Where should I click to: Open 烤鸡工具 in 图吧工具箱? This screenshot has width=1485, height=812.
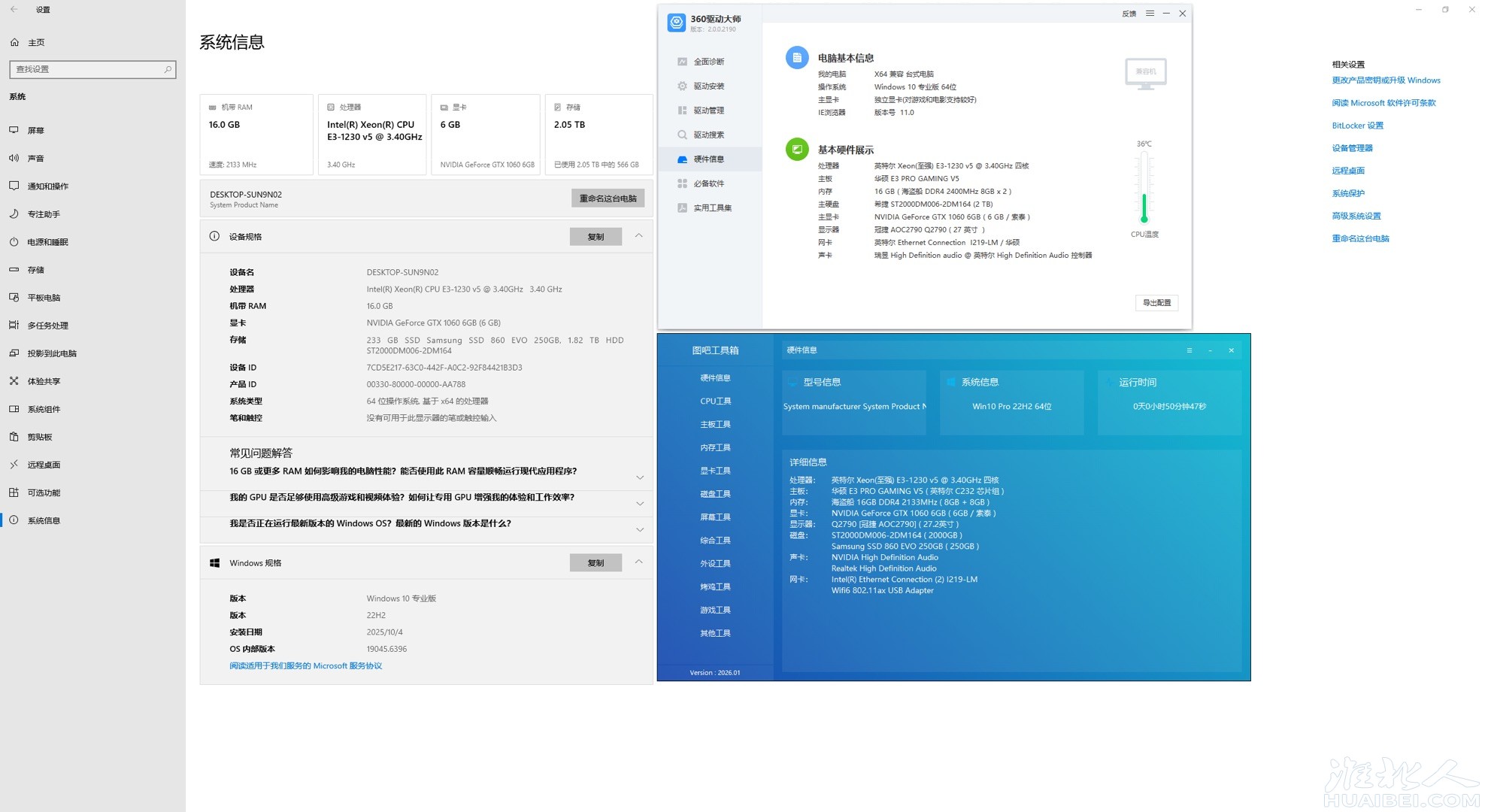click(715, 587)
